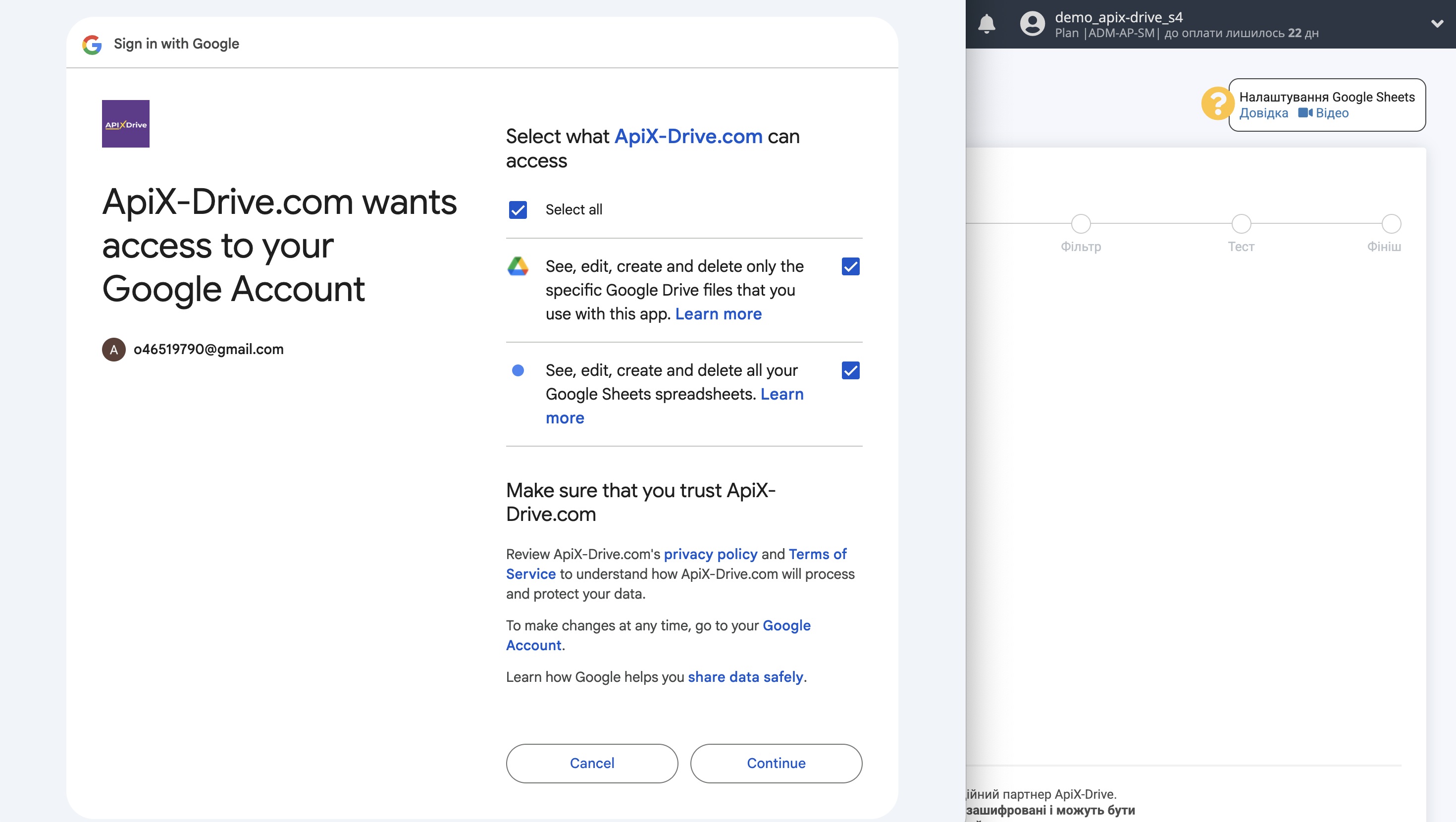Click the Google Drive triangle icon
The image size is (1456, 822).
click(518, 266)
